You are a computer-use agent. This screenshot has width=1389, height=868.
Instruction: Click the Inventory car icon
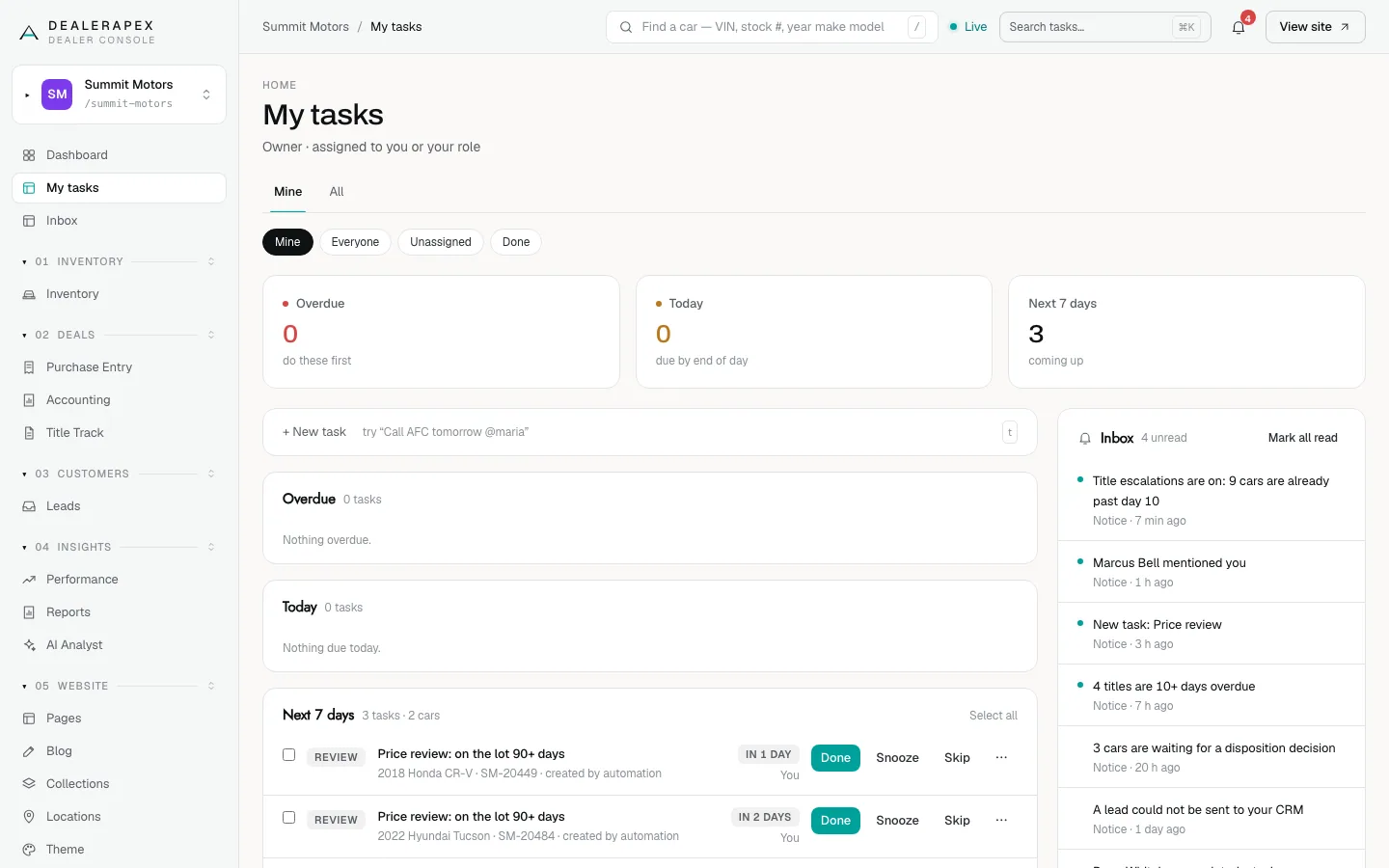(29, 294)
